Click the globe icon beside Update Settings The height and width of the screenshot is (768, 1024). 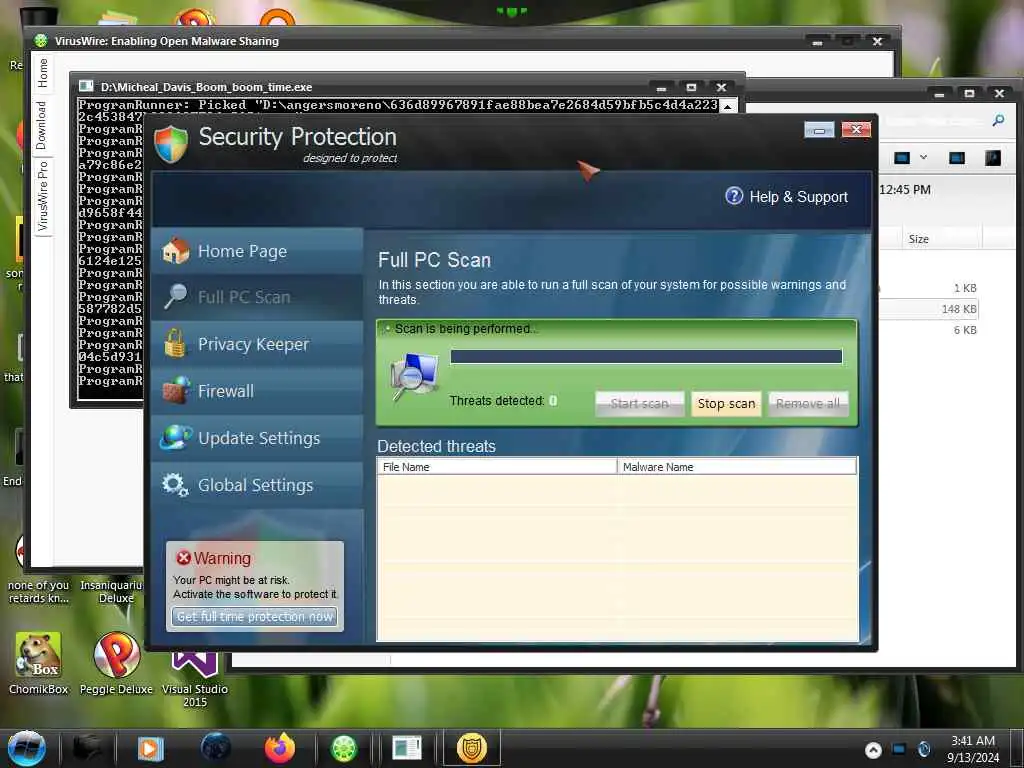pos(176,438)
